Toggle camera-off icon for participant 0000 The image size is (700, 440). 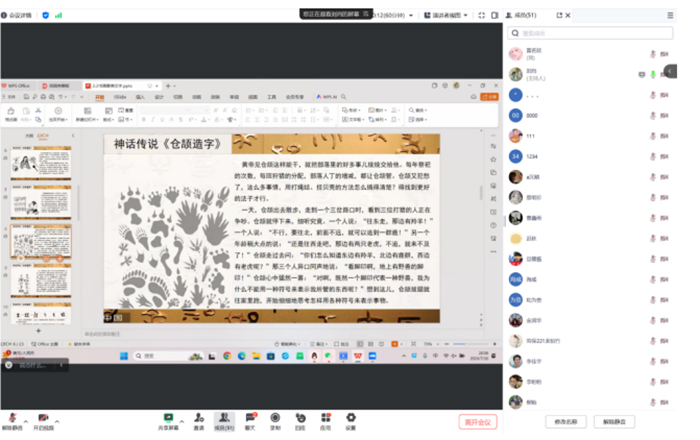pos(664,116)
